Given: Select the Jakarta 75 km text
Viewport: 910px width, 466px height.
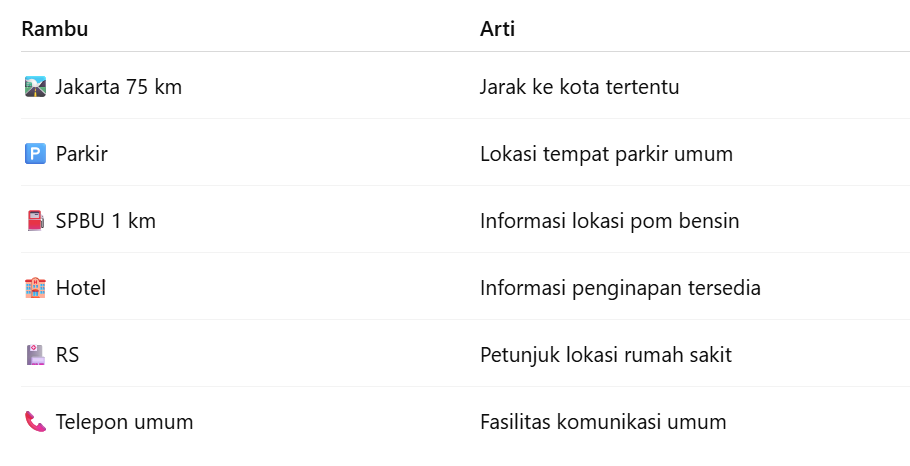Looking at the screenshot, I should (x=119, y=87).
